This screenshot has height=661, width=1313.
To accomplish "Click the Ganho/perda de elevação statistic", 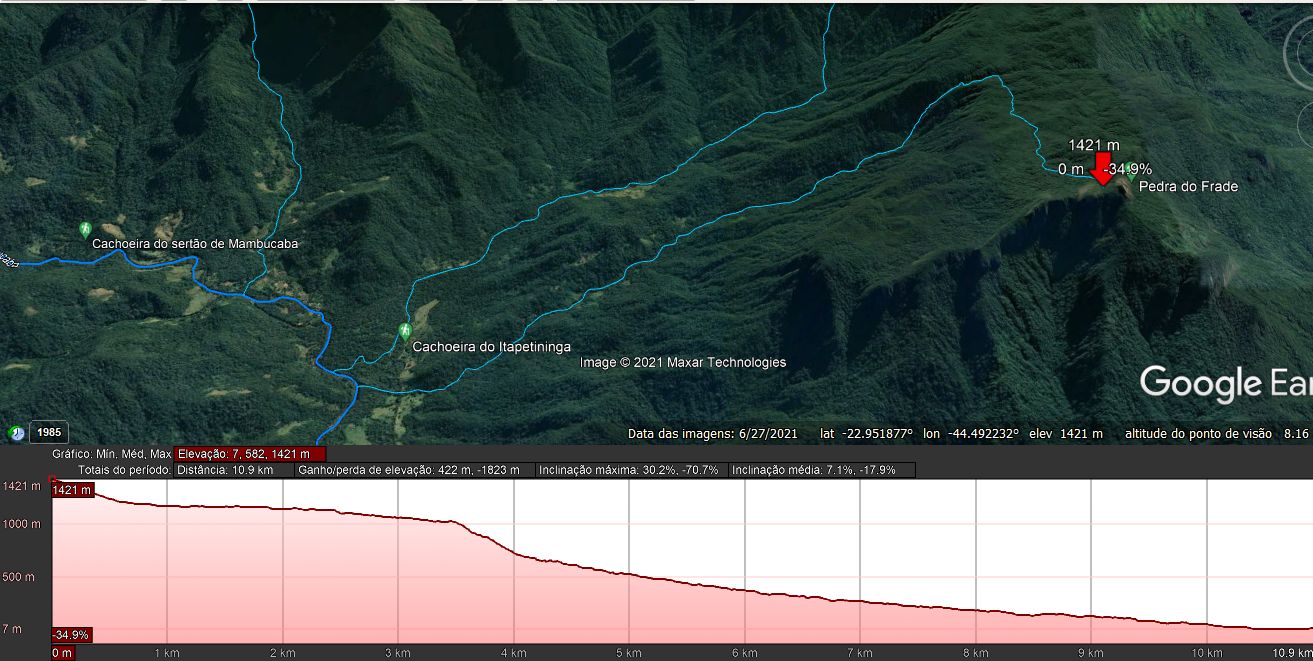I will pos(415,470).
